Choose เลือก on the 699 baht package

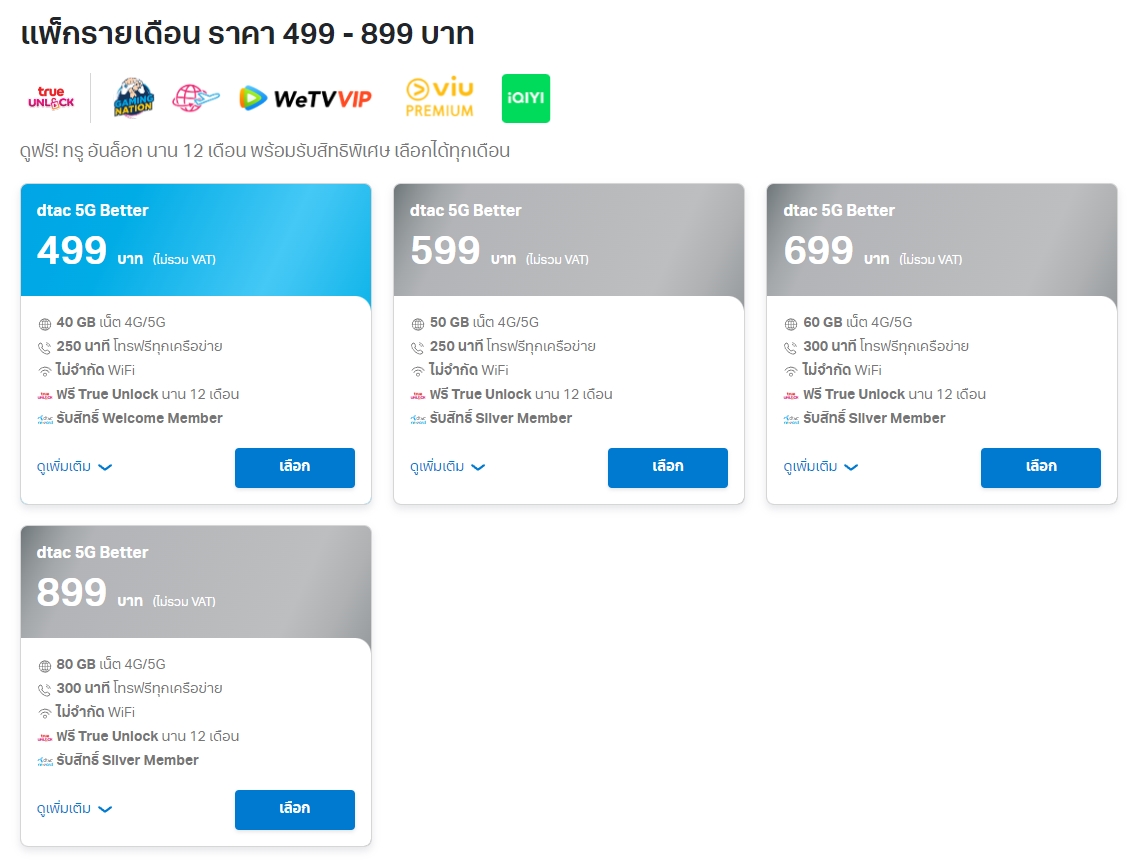click(x=1040, y=467)
